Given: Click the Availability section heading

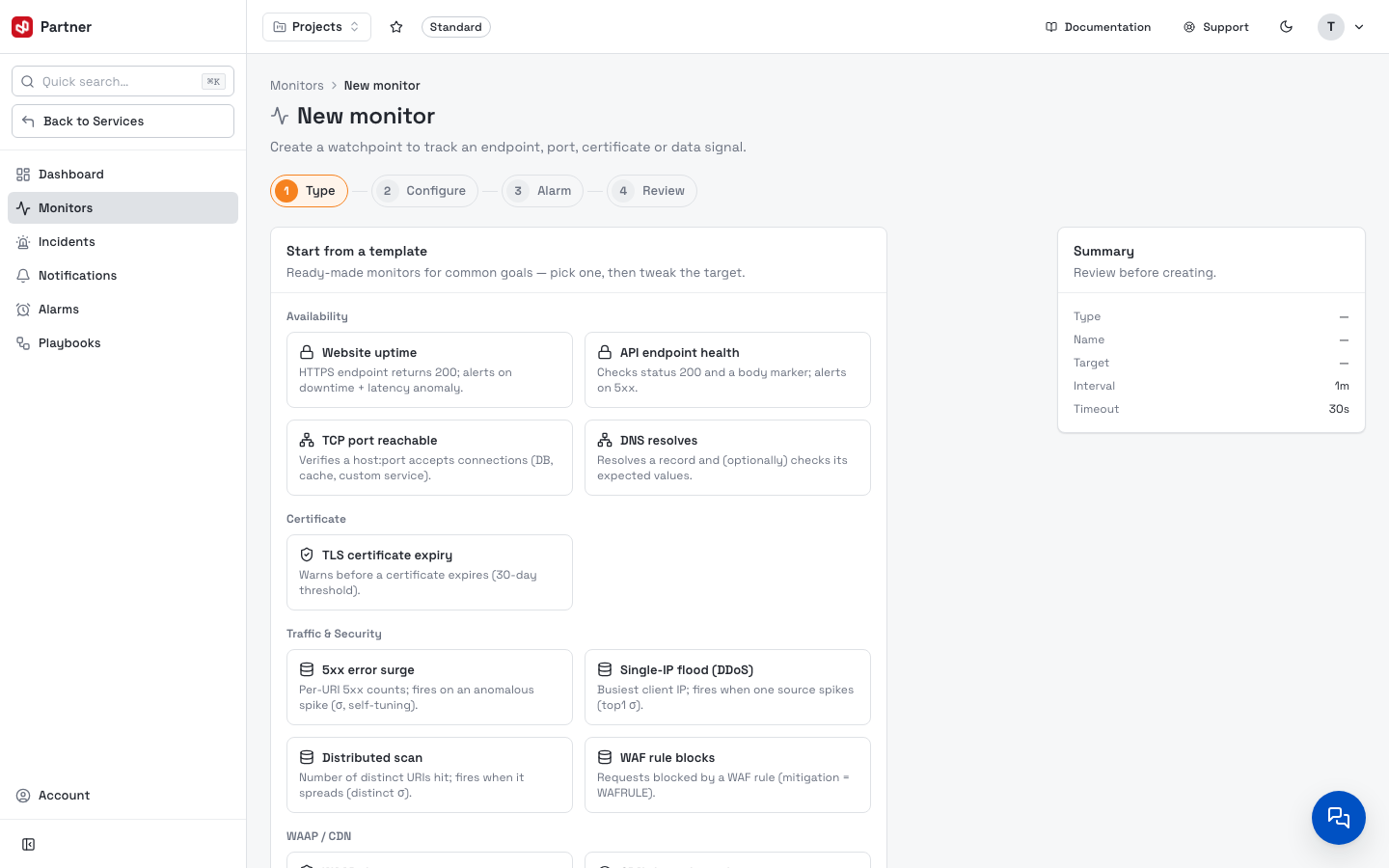Looking at the screenshot, I should [x=317, y=316].
